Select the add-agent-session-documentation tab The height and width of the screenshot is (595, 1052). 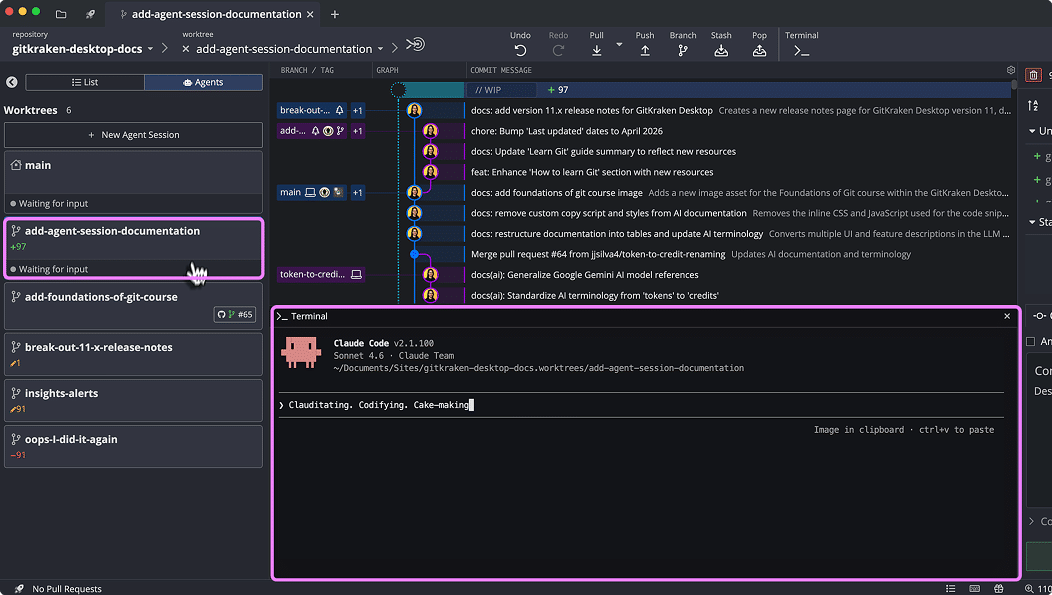tap(213, 14)
